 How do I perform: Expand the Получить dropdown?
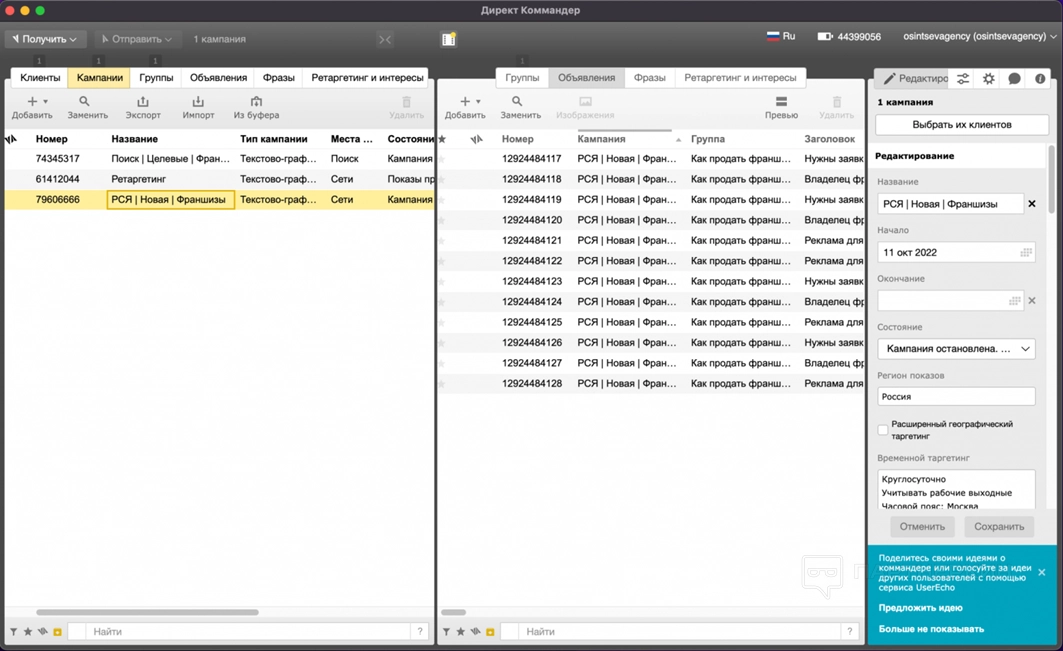click(45, 39)
